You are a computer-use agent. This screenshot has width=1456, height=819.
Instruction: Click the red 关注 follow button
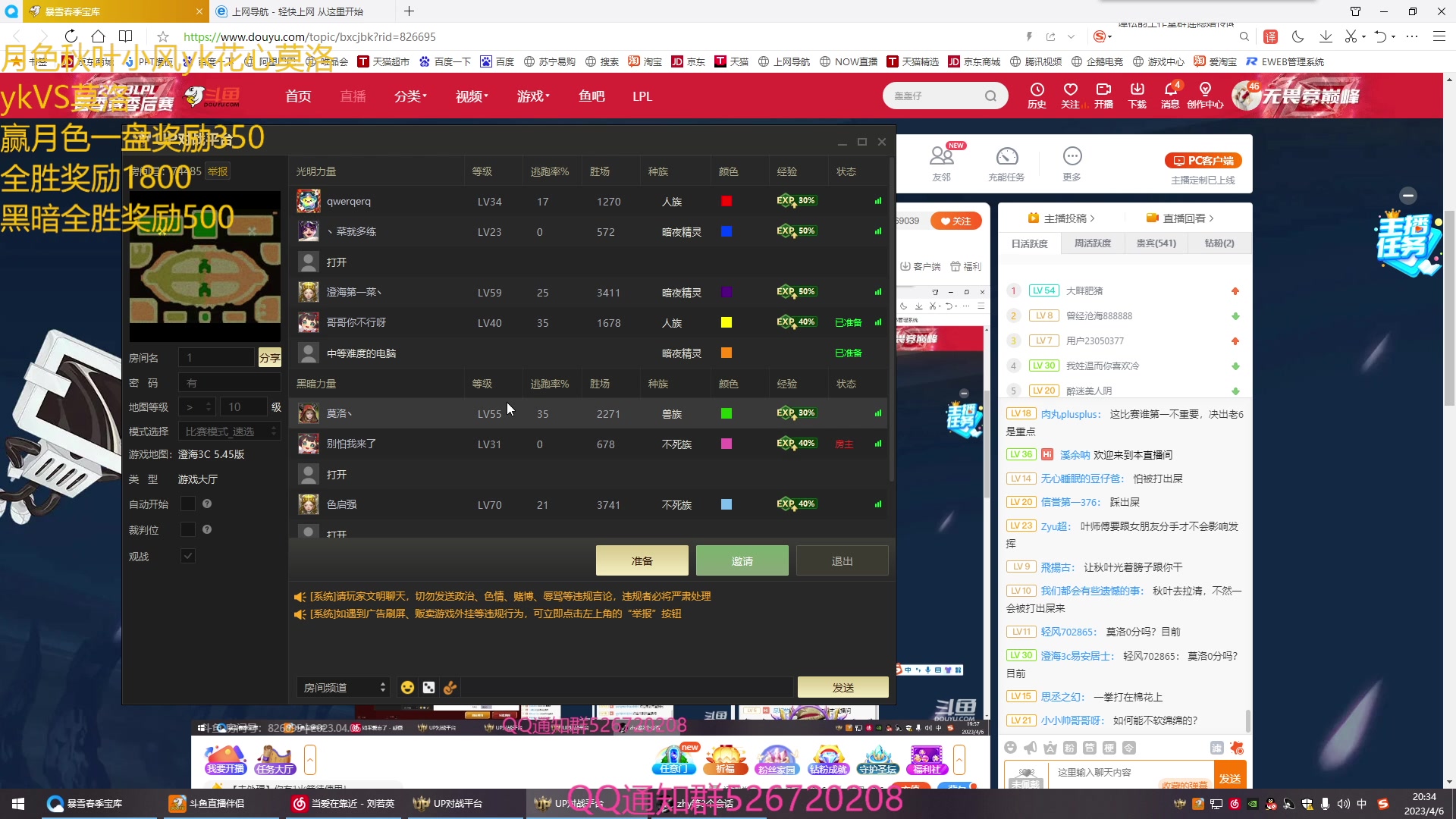click(955, 221)
